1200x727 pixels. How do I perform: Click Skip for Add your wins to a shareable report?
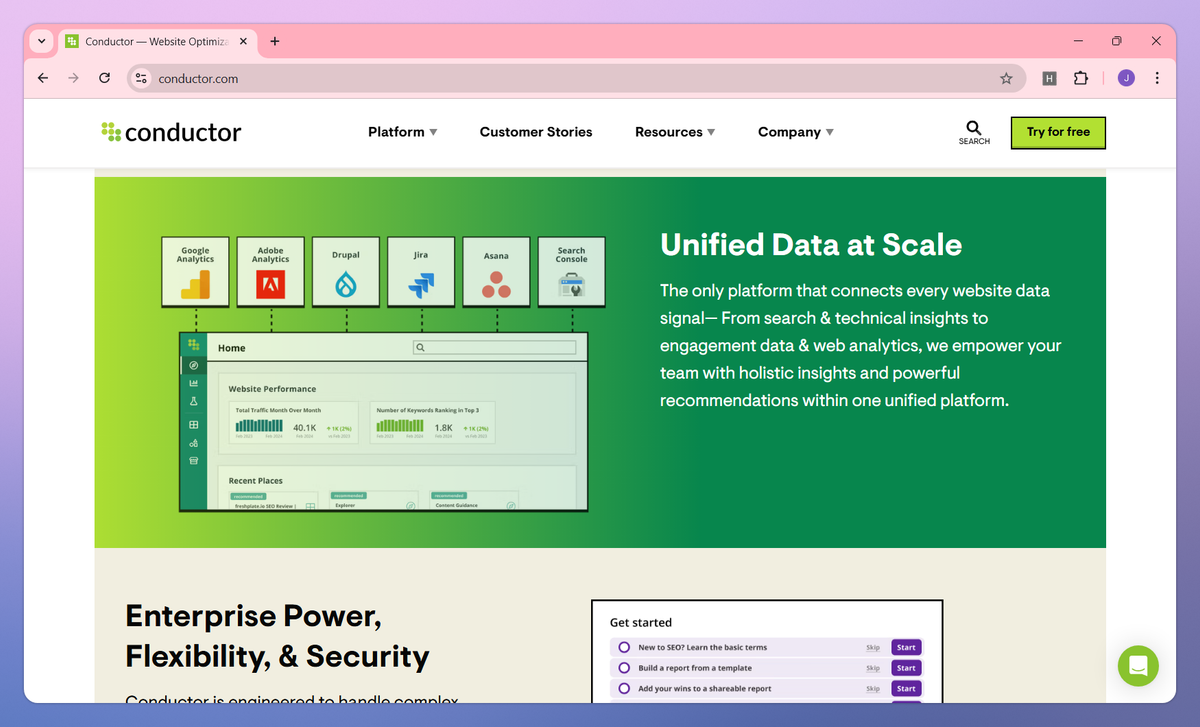click(873, 689)
